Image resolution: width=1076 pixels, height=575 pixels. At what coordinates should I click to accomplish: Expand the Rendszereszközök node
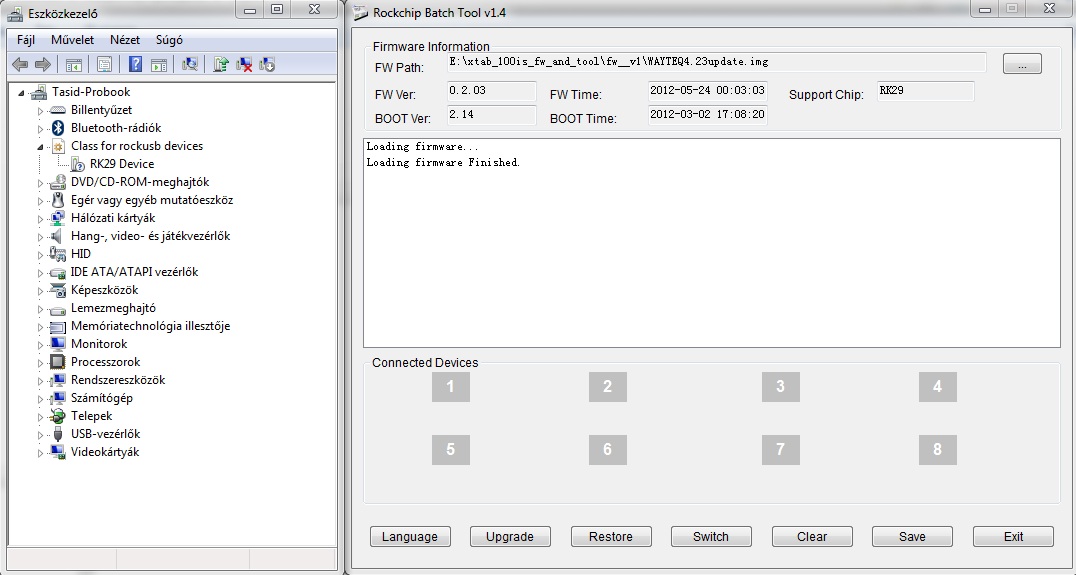[x=40, y=381]
